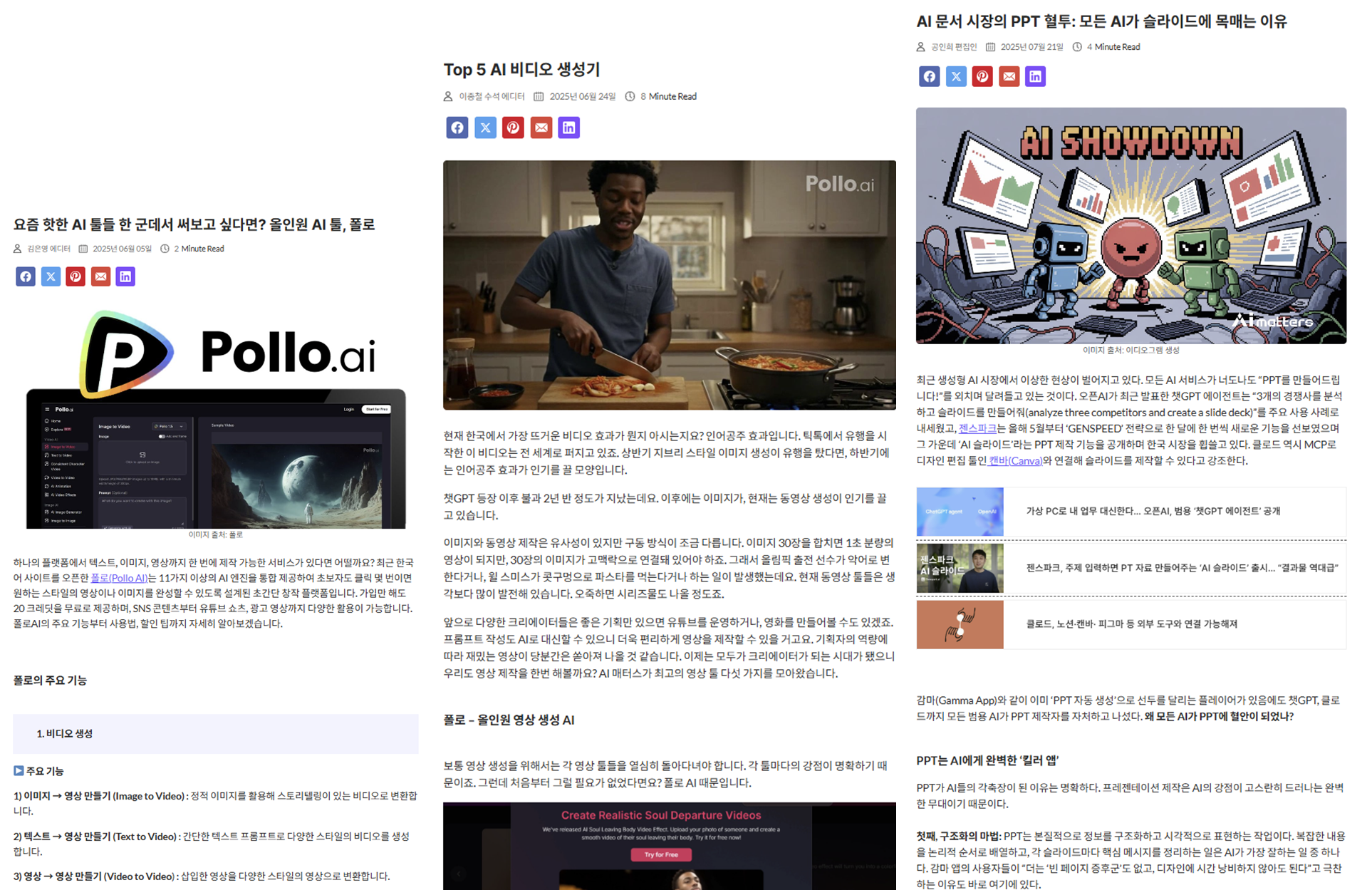
Task: Click the subheading 폴로의 주요 기능
Action: pos(50,681)
